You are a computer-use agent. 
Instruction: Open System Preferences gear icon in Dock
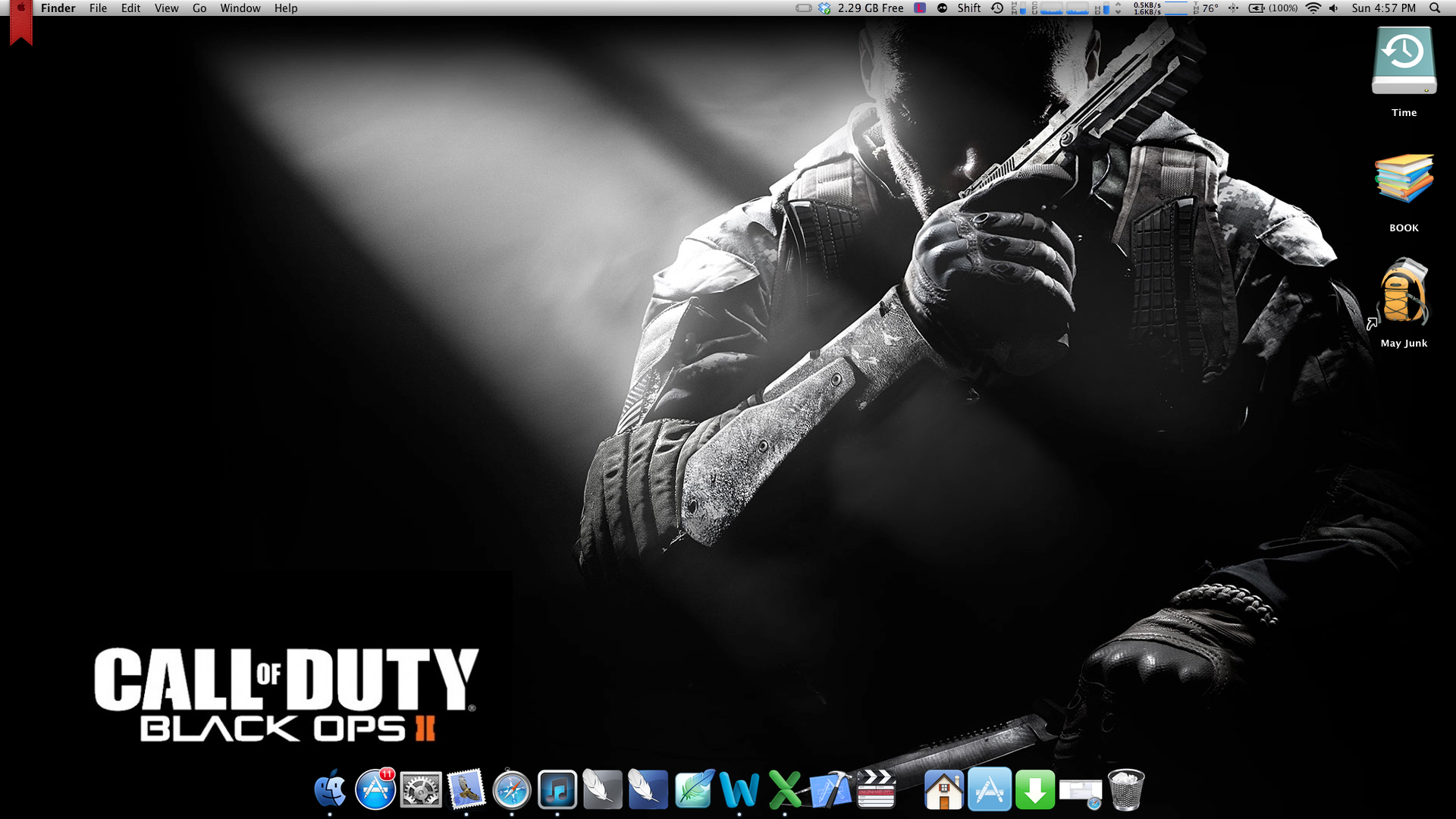(421, 791)
